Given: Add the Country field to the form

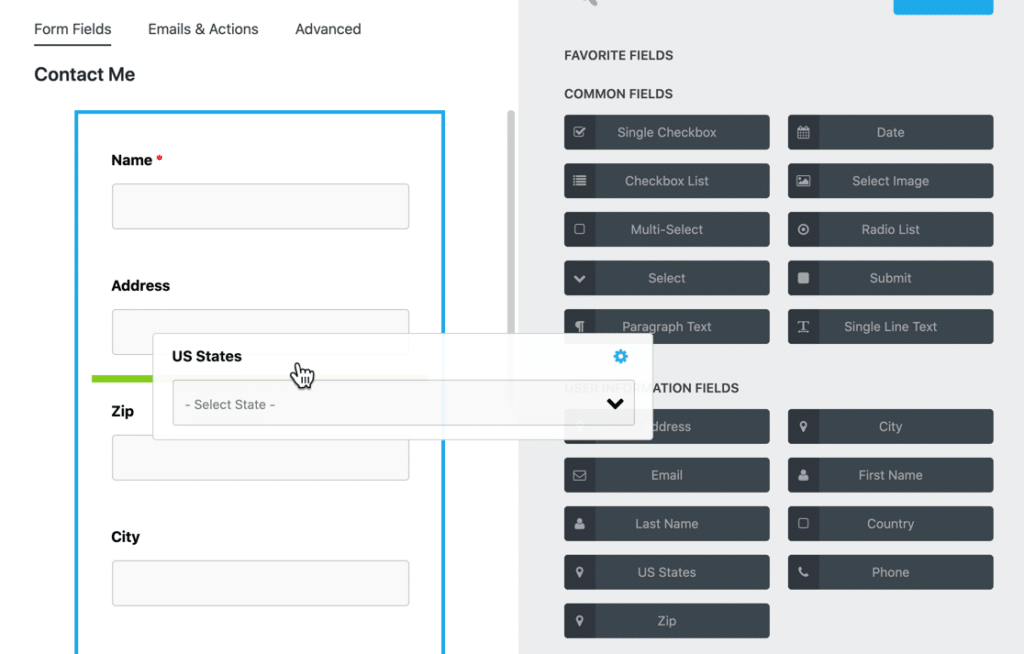Looking at the screenshot, I should tap(890, 523).
